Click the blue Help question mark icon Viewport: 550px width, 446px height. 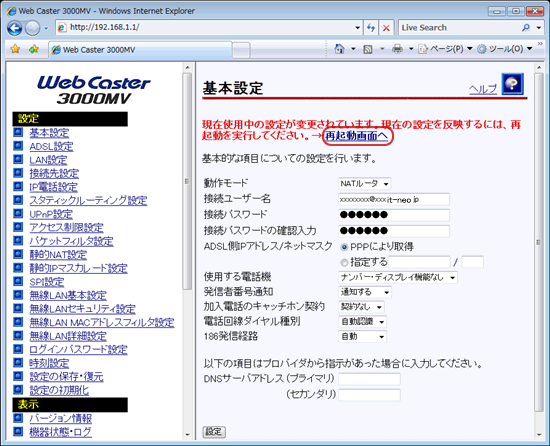click(x=512, y=84)
